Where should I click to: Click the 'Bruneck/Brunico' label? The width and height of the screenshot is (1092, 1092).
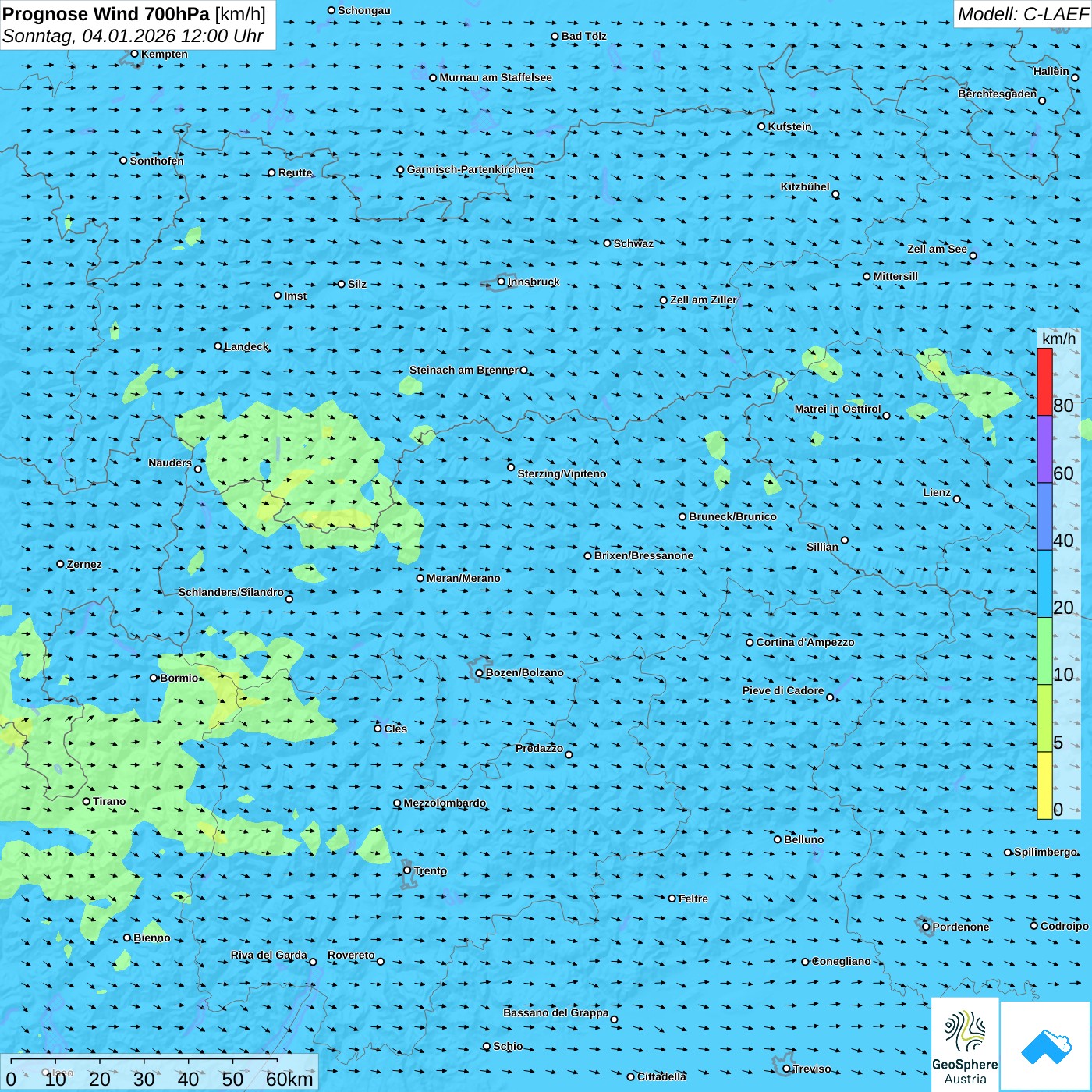pos(732,516)
